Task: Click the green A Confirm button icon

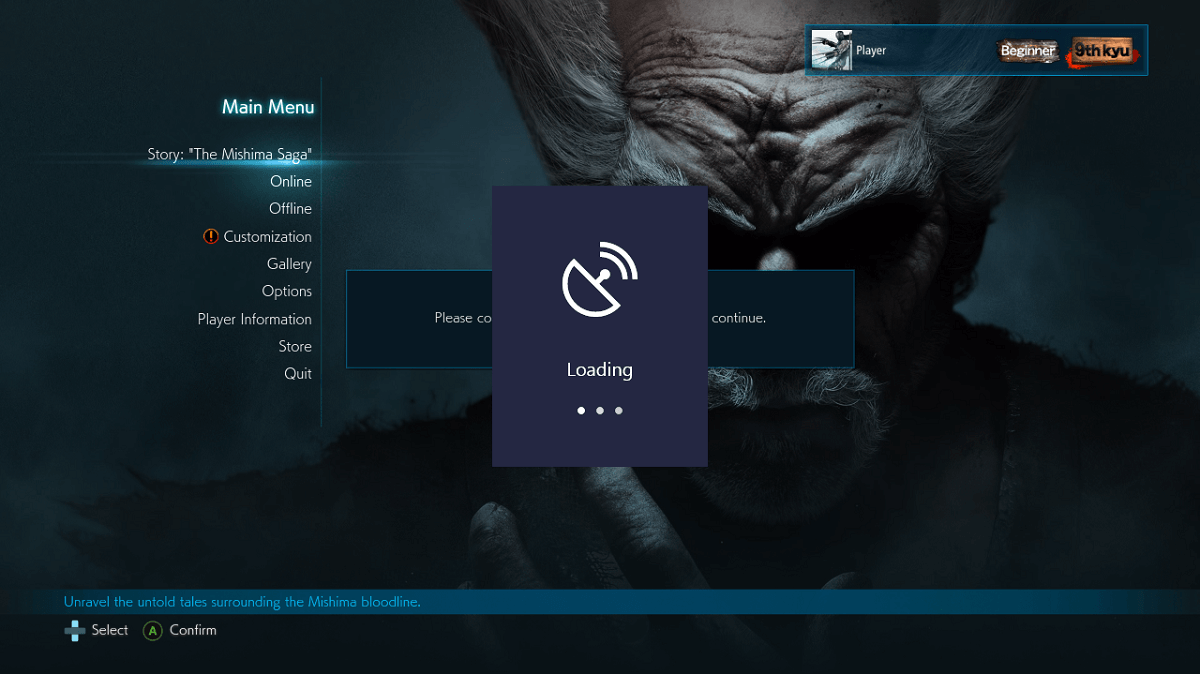Action: coord(152,631)
